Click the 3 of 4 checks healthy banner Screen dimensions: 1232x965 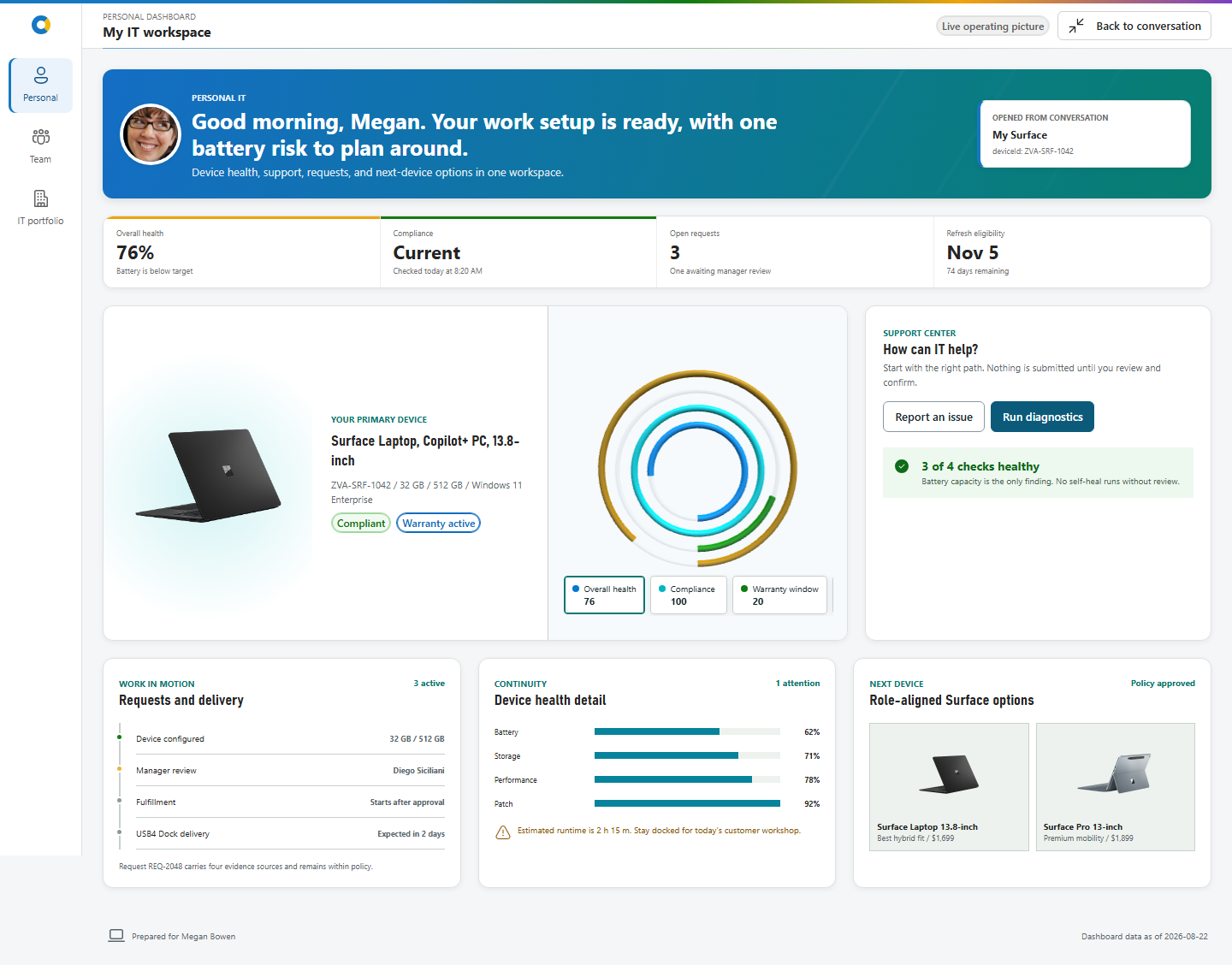[1038, 472]
